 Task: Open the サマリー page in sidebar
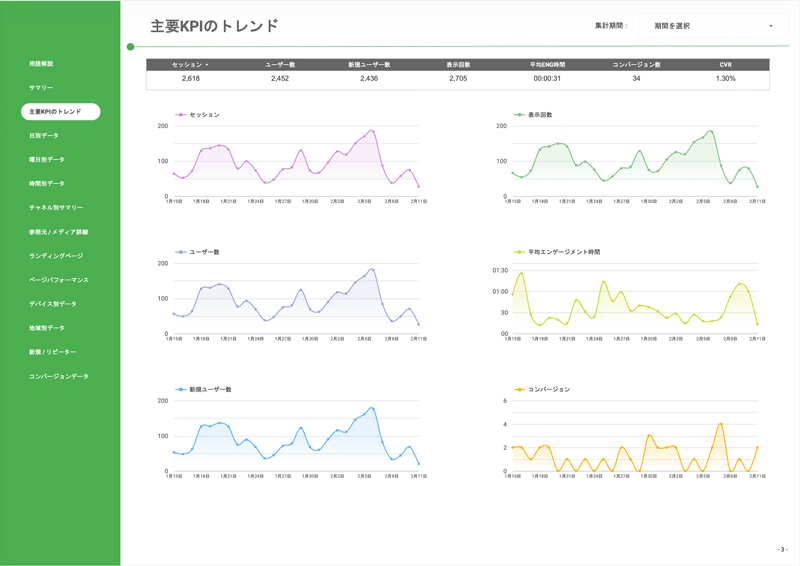click(41, 88)
